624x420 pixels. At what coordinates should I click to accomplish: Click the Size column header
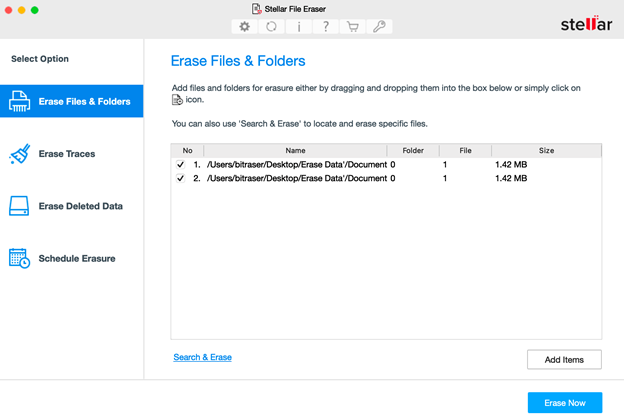click(546, 150)
